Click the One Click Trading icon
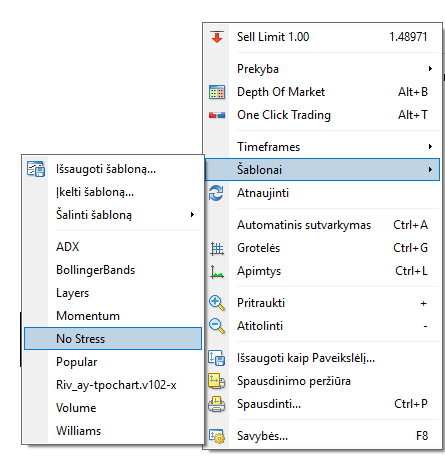Image resolution: width=445 pixels, height=473 pixels. (217, 115)
